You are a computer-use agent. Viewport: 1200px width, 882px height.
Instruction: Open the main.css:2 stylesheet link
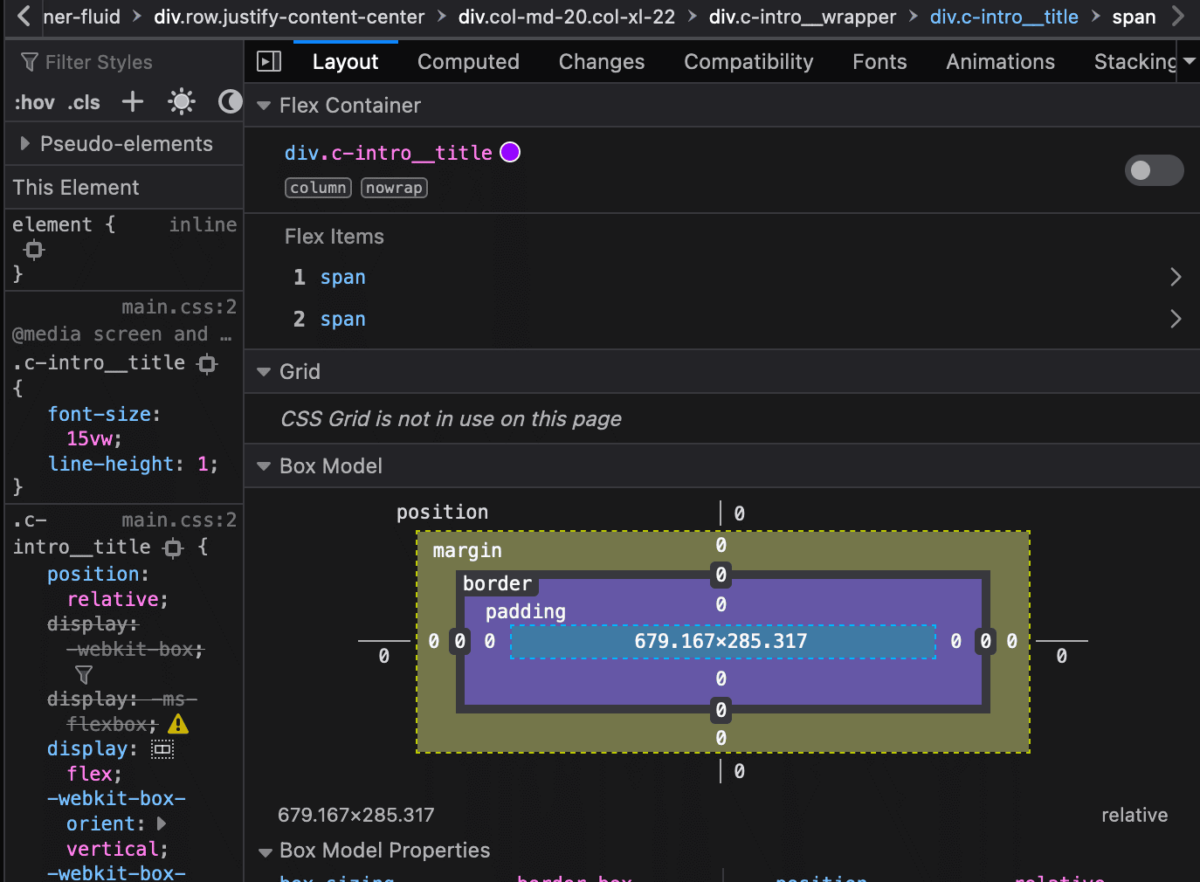click(179, 306)
